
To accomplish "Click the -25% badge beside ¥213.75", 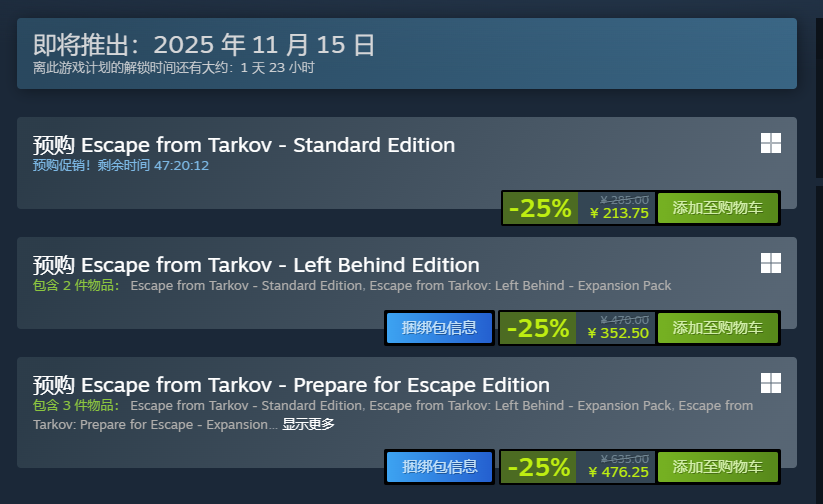I will pos(540,208).
